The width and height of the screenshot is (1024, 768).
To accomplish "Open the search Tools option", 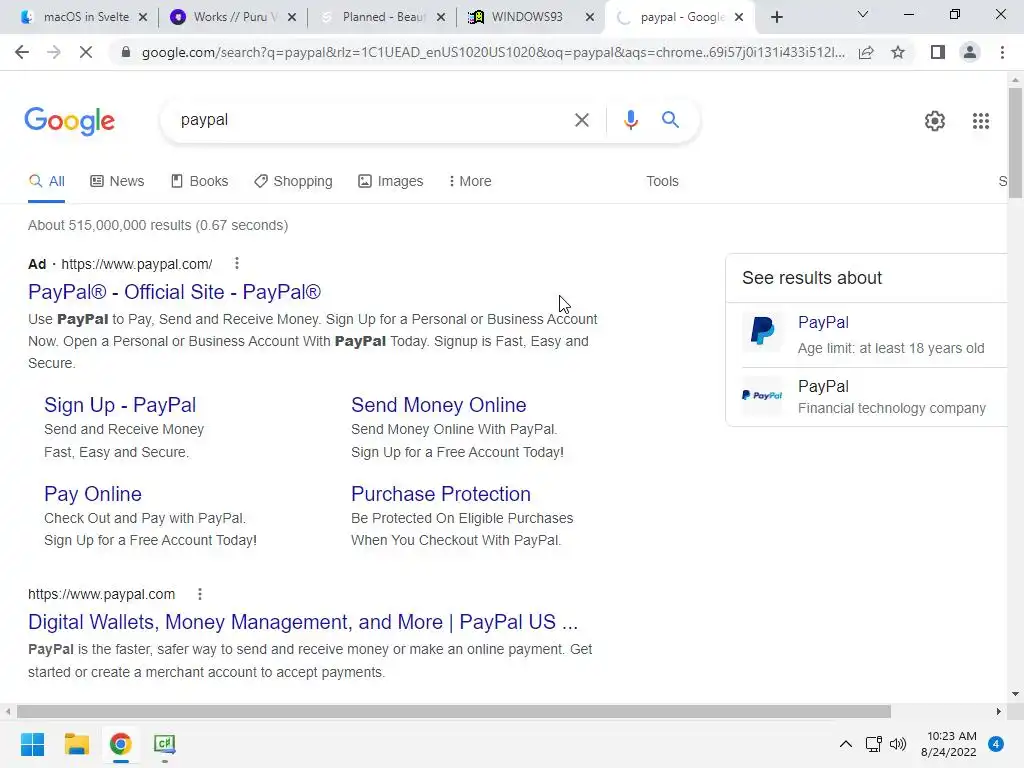I will coord(662,182).
